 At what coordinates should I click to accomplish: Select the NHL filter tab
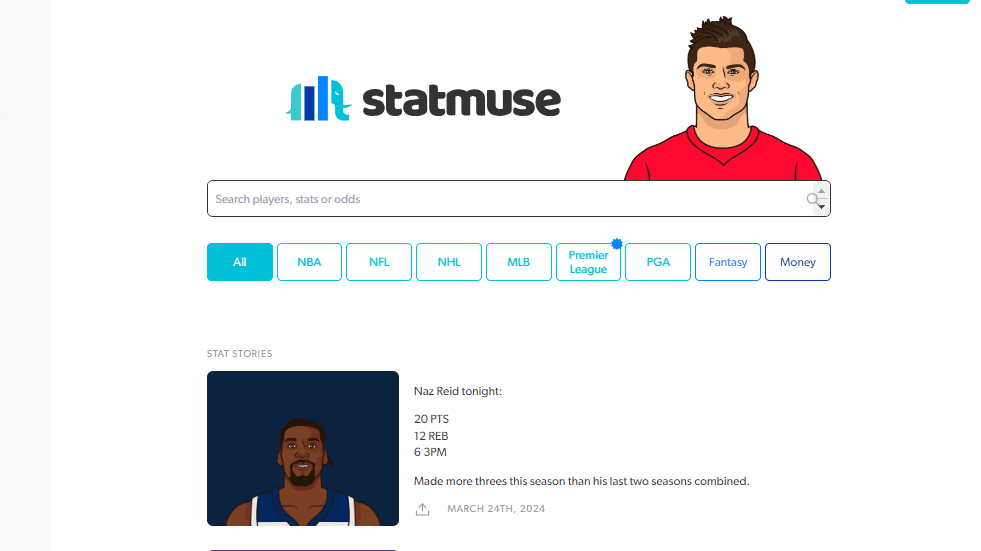449,262
